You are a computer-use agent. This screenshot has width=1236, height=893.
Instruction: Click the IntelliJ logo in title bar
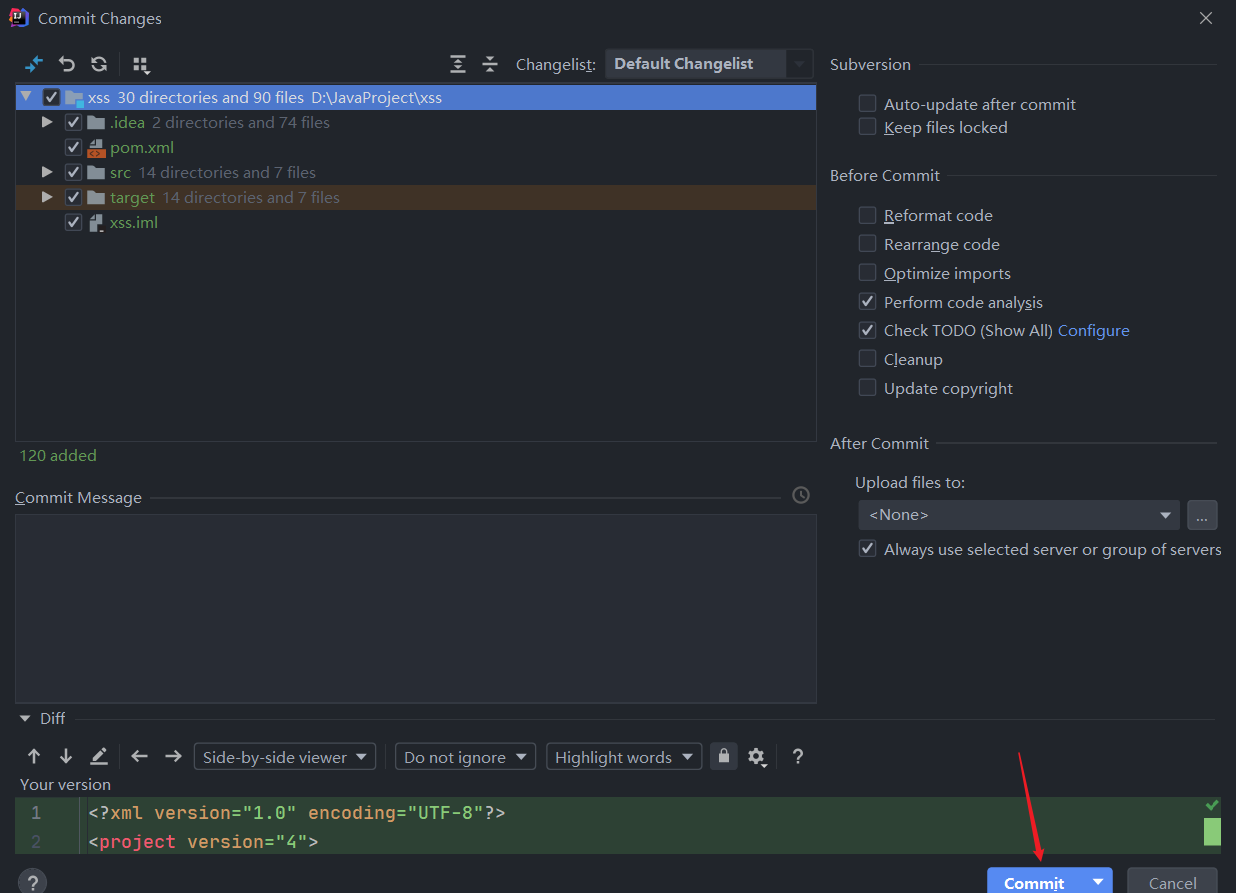tap(18, 18)
